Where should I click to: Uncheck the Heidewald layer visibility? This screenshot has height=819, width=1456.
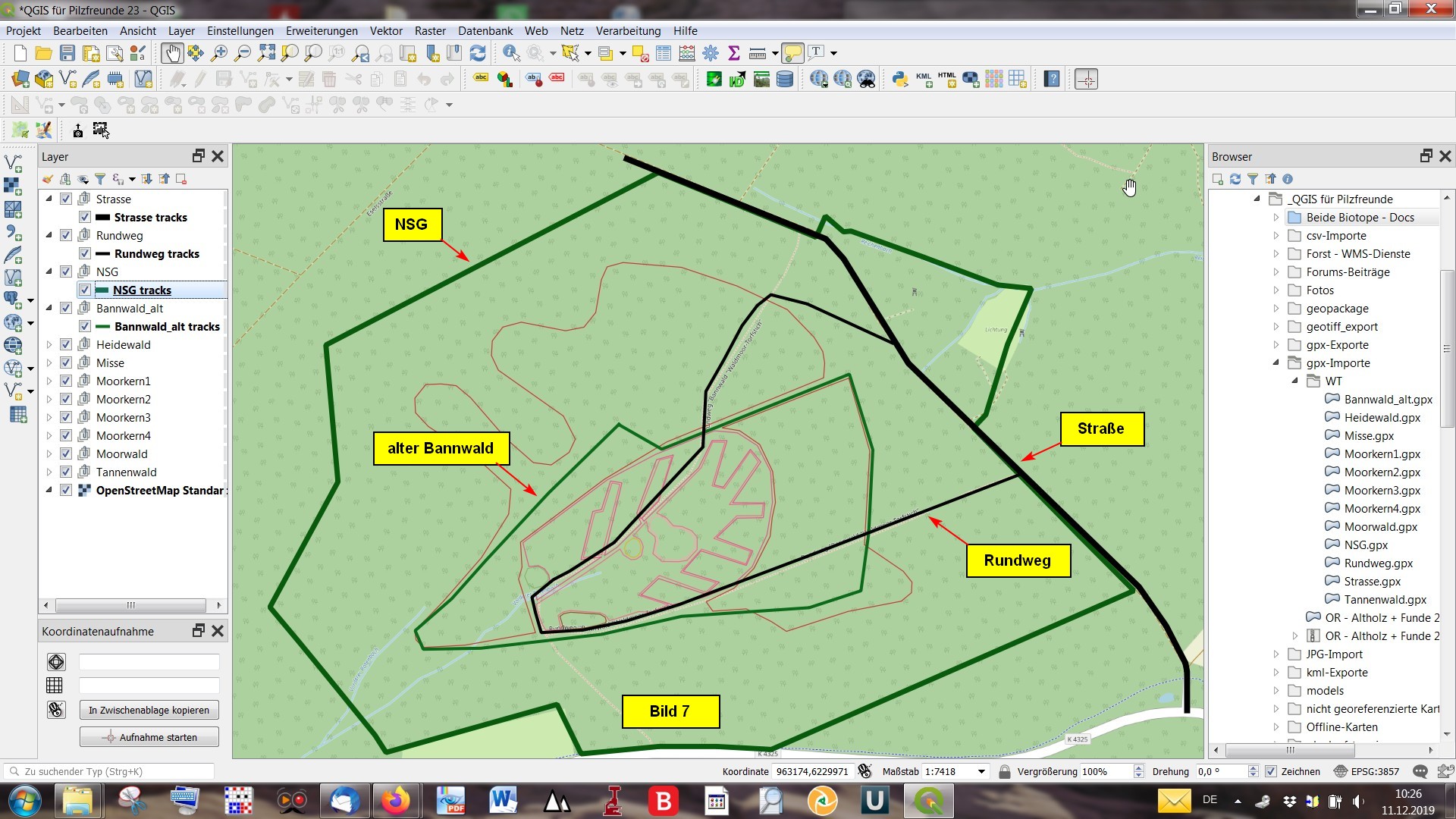66,345
